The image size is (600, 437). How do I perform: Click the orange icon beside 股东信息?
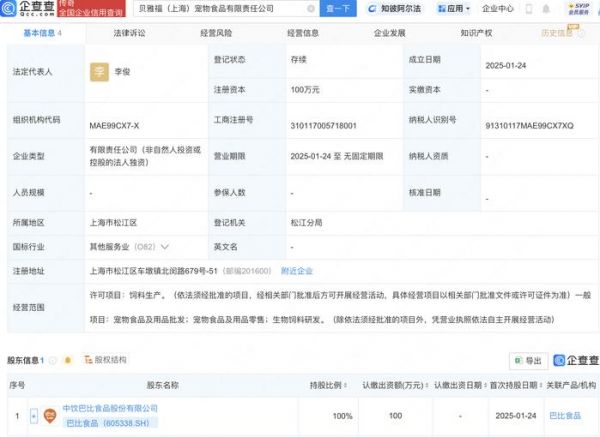pos(66,360)
